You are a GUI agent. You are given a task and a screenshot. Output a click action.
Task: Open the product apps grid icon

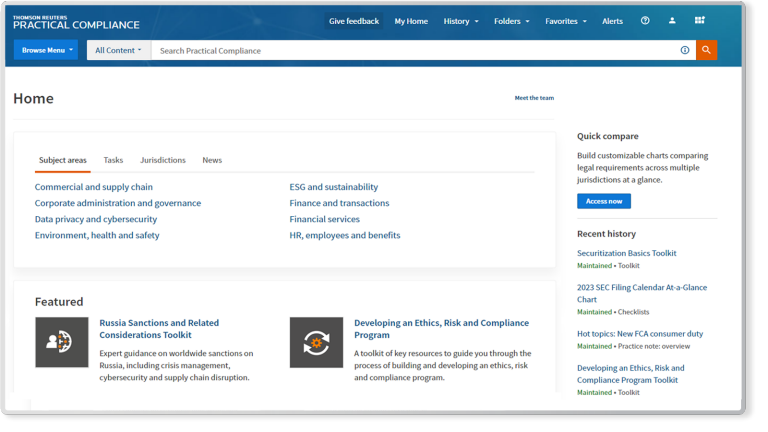(x=700, y=21)
